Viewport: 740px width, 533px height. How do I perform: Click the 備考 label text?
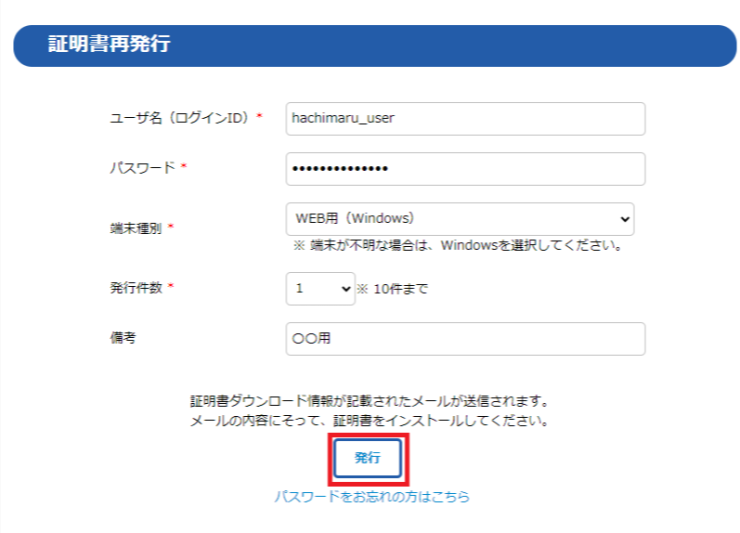pos(122,338)
